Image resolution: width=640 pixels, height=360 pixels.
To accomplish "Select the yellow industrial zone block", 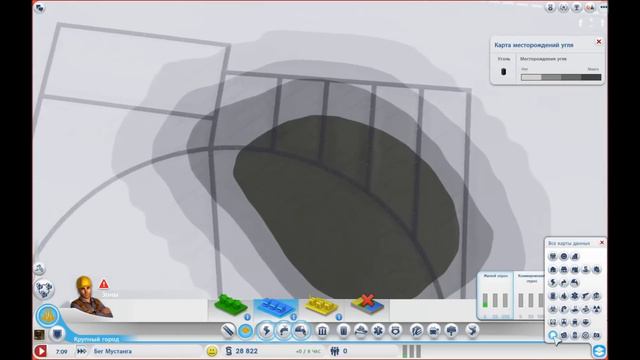I will point(322,306).
